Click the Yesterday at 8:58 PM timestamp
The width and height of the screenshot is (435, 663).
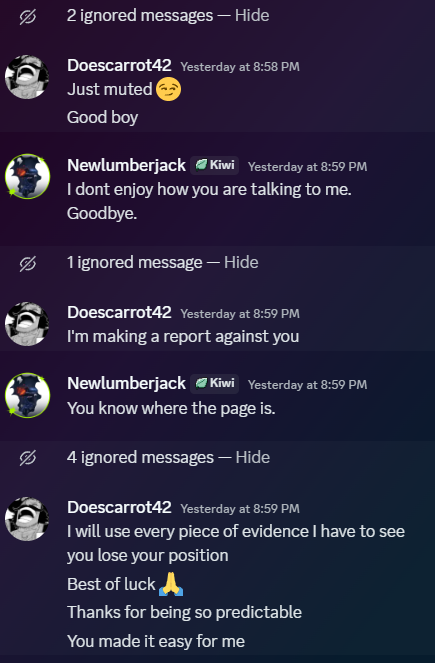coord(240,67)
